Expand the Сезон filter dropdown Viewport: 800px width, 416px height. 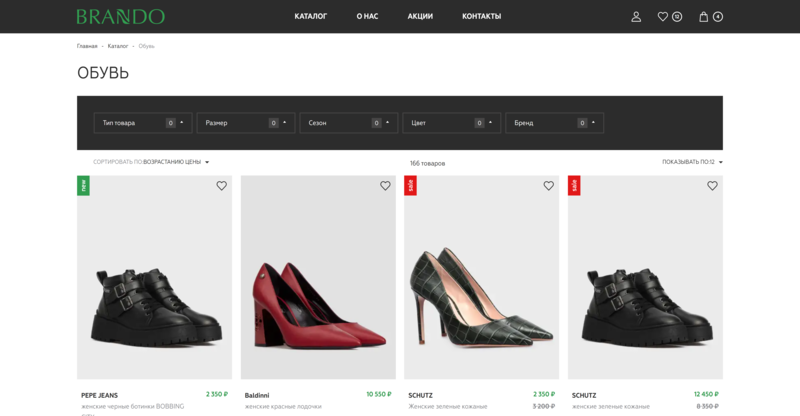(x=349, y=123)
